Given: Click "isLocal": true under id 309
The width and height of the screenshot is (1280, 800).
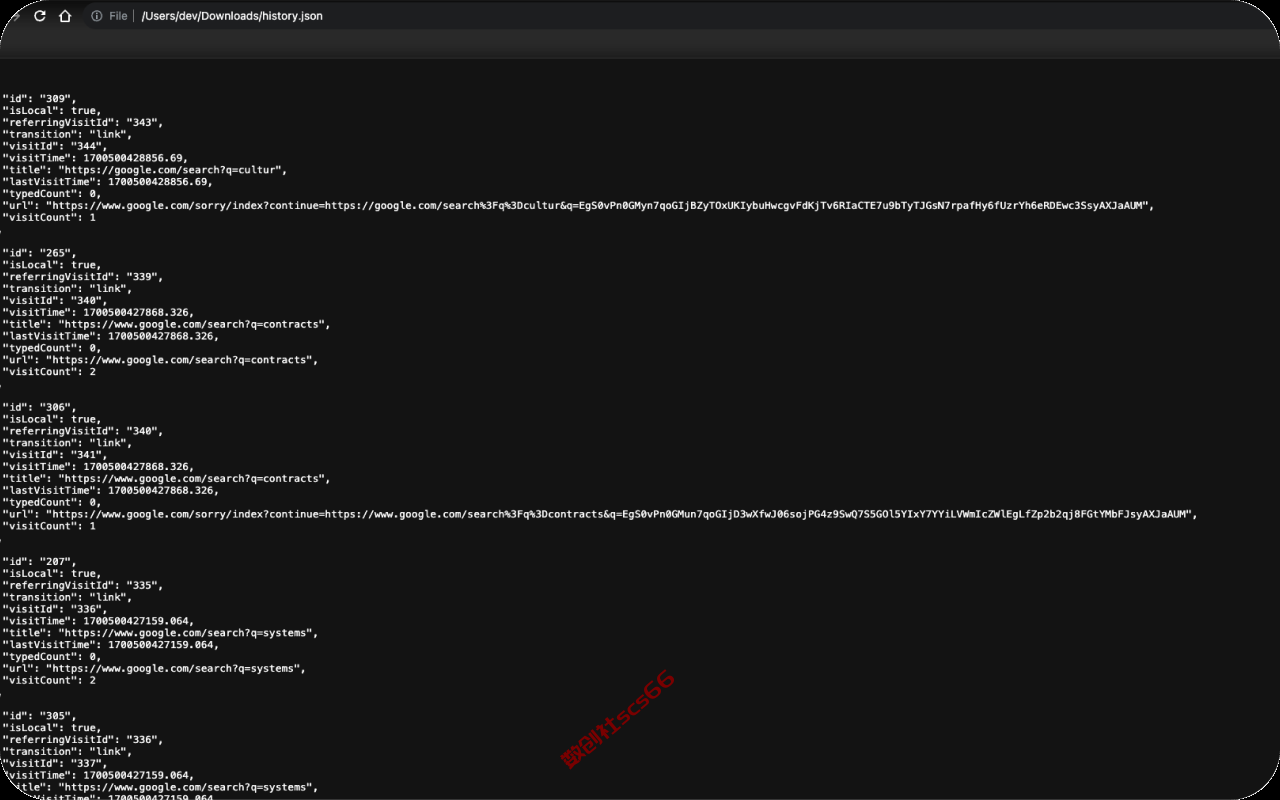Looking at the screenshot, I should tap(52, 111).
